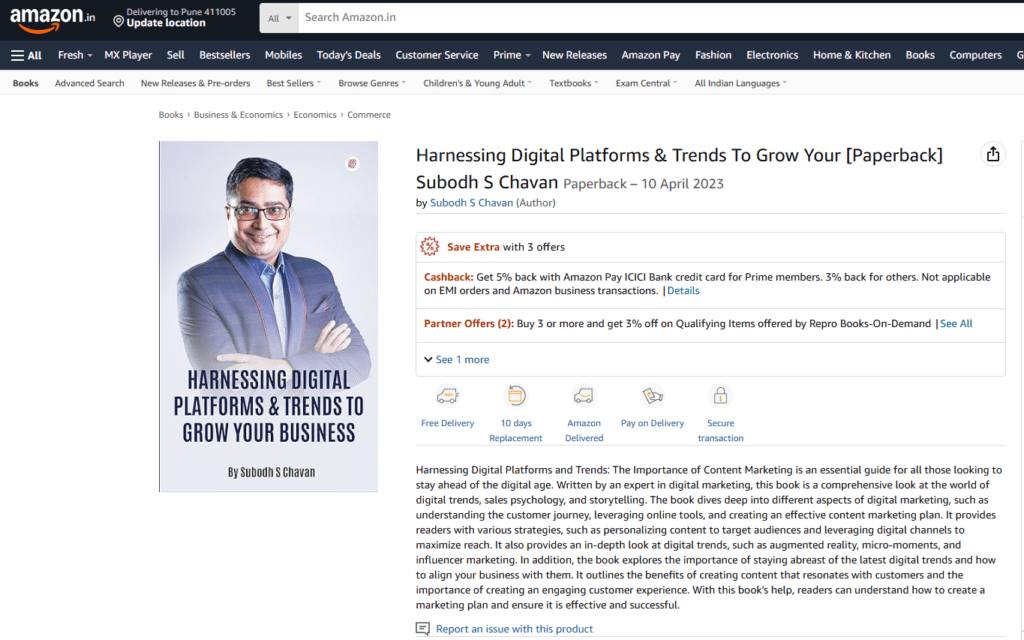Open the Bestsellers nav item
Viewport: 1024px width, 640px height.
point(224,55)
